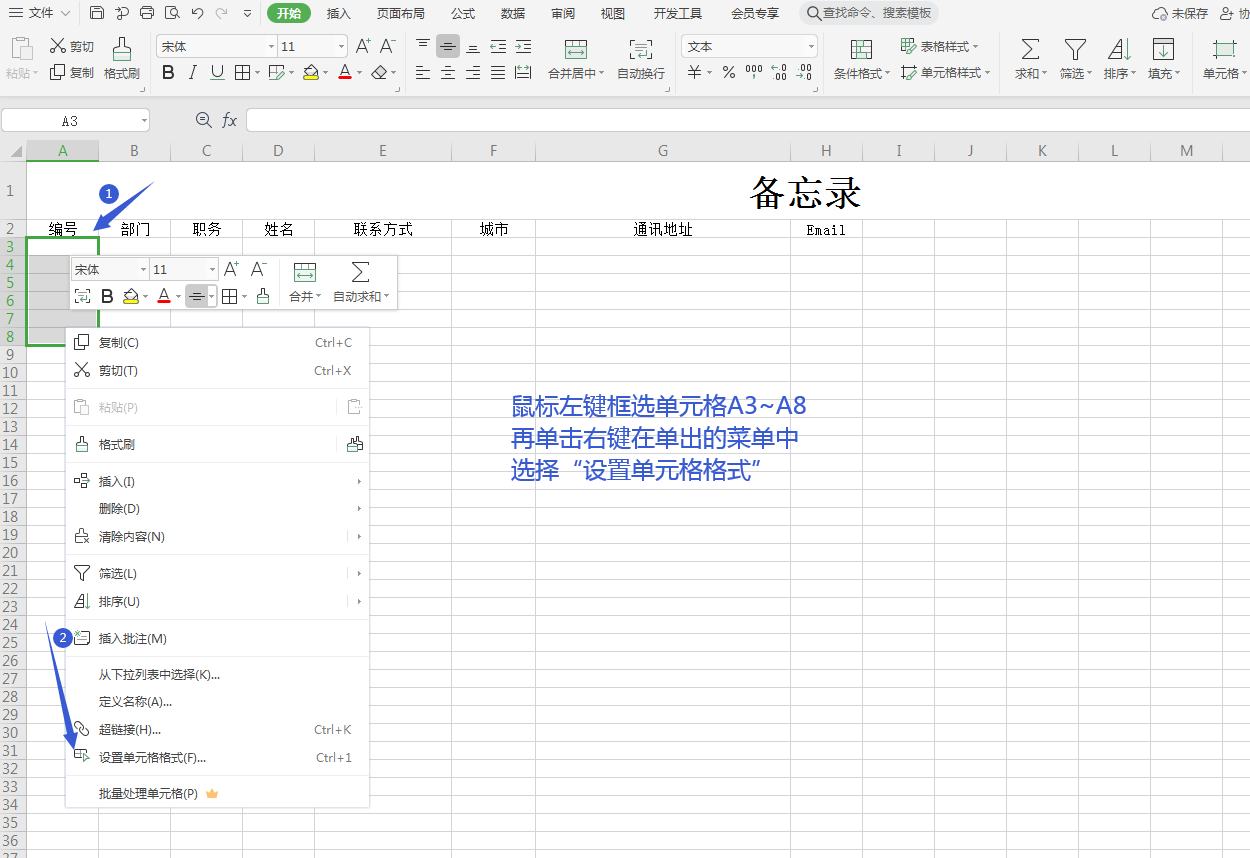1250x858 pixels.
Task: Open the ribbon font size dropdown
Action: pos(341,47)
